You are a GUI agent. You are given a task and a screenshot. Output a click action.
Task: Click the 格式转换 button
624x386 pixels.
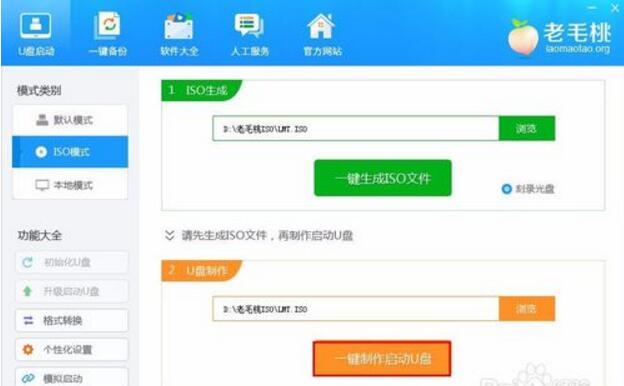coord(72,320)
